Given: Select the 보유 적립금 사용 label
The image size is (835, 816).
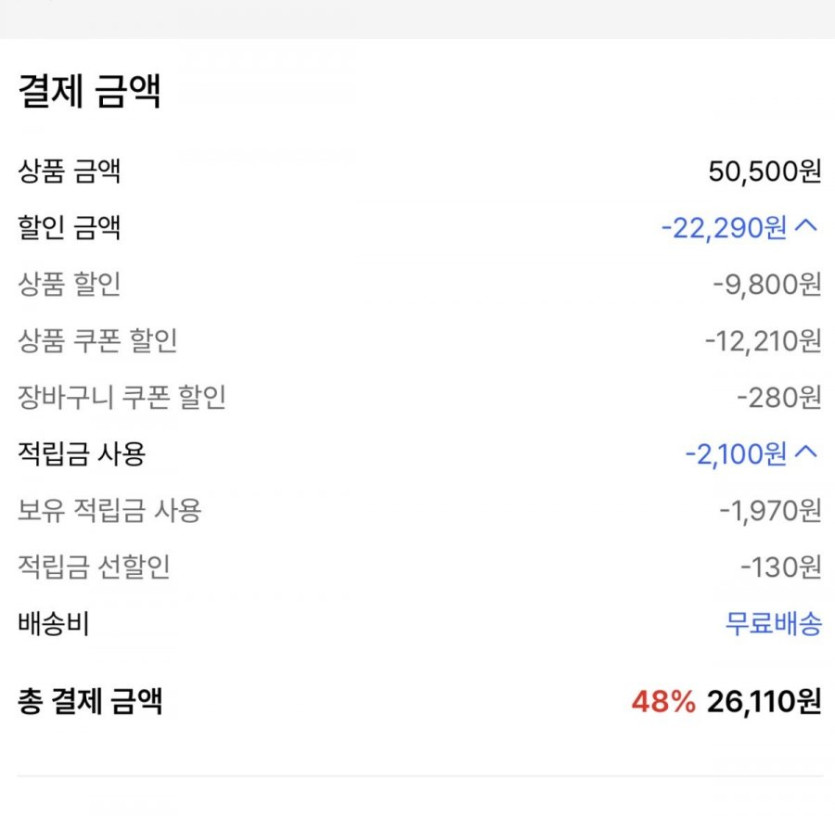Looking at the screenshot, I should [x=110, y=511].
